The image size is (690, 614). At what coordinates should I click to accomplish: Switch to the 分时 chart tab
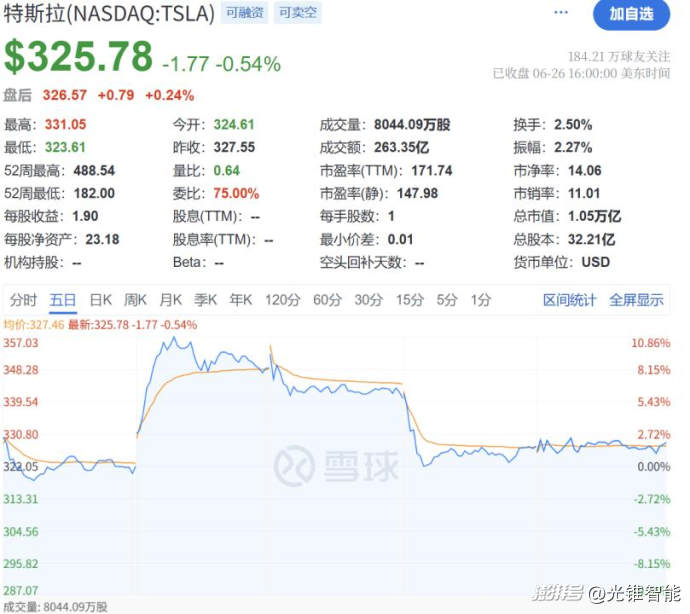[x=23, y=300]
